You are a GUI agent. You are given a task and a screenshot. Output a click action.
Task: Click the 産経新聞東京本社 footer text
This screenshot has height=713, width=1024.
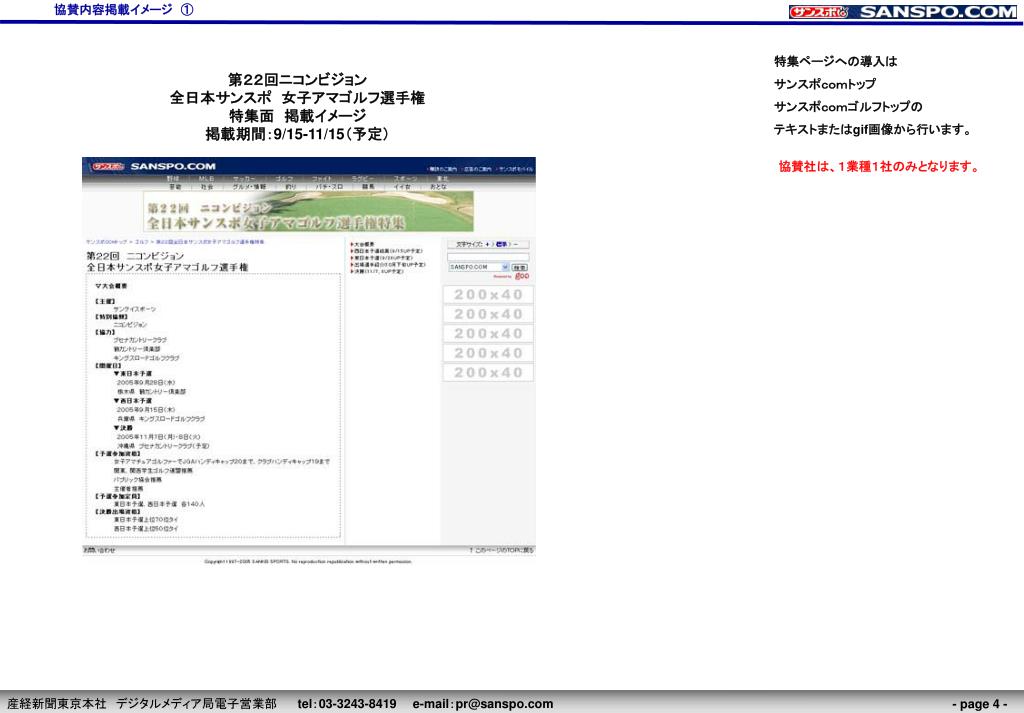click(x=57, y=704)
